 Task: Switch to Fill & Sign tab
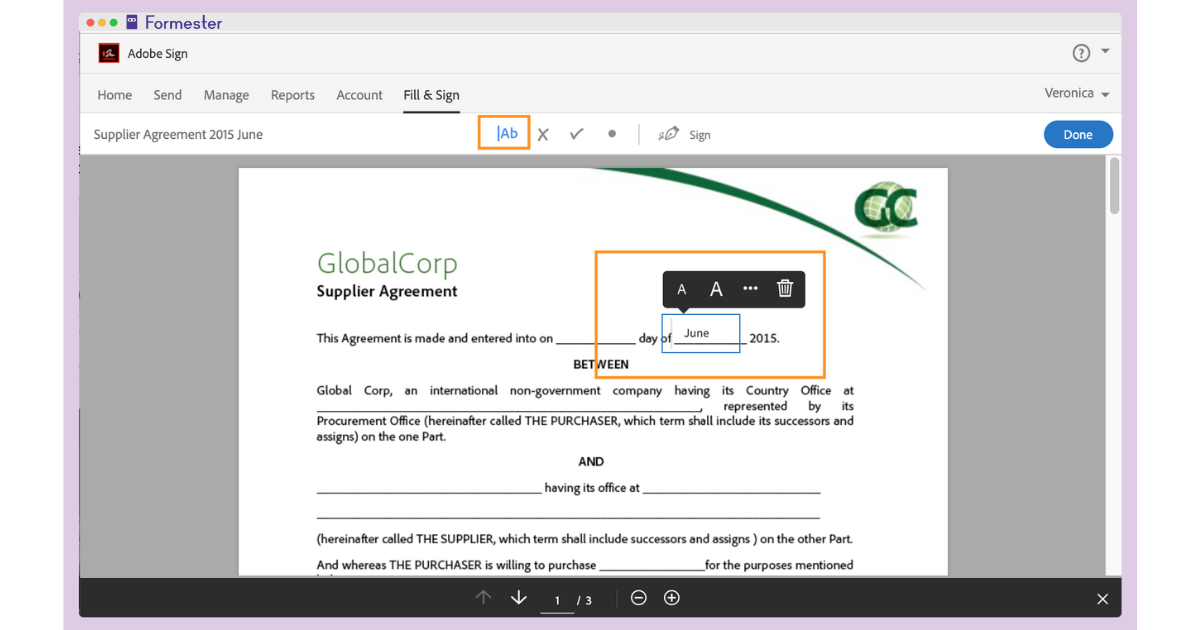click(431, 95)
